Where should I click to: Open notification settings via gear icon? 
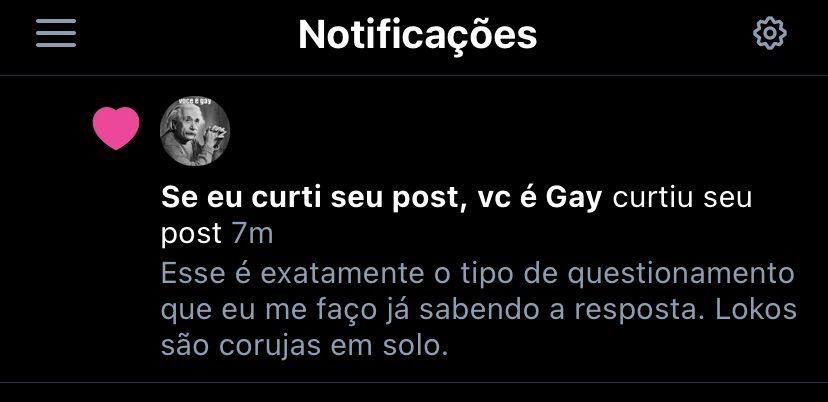(769, 33)
